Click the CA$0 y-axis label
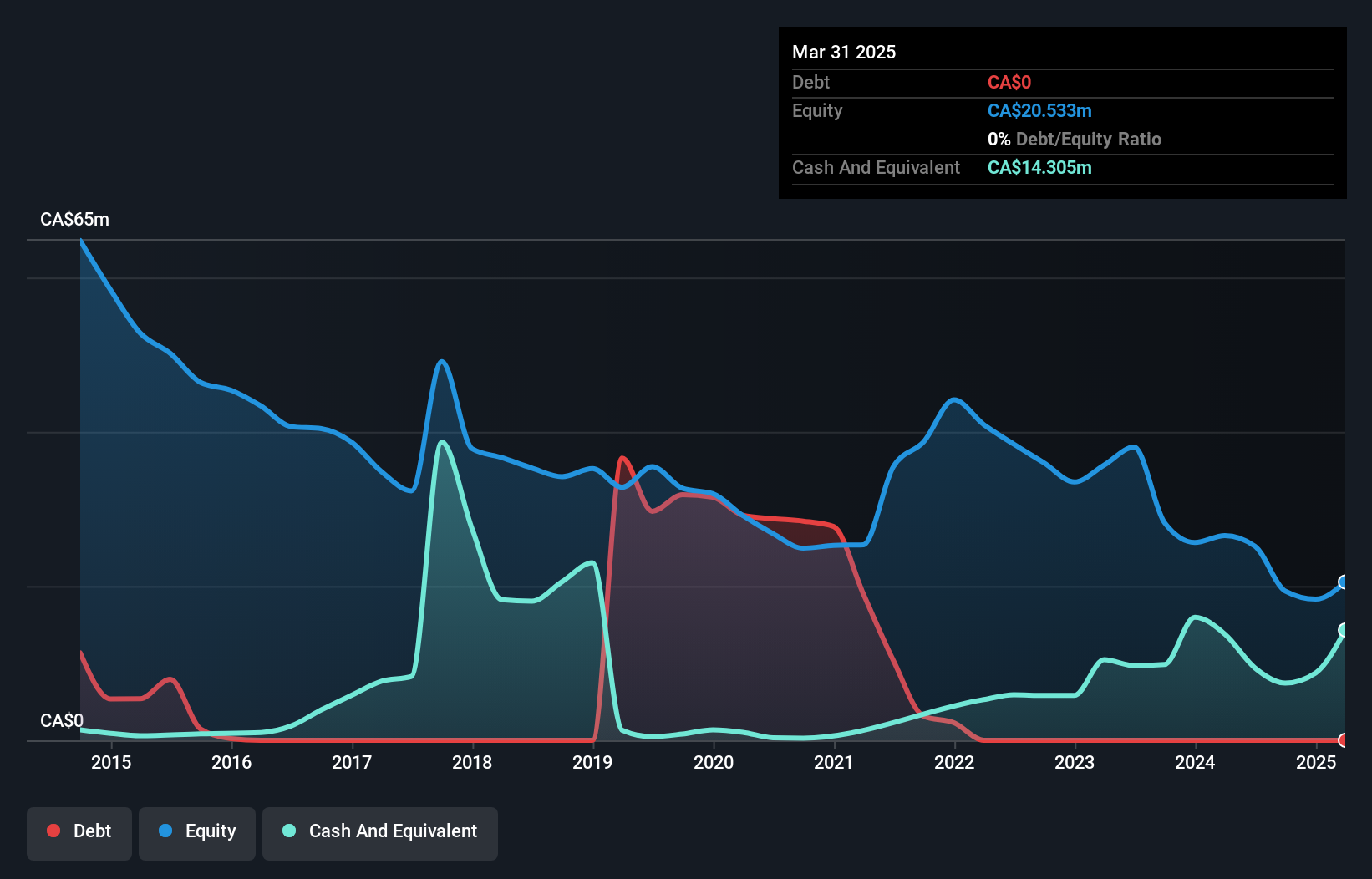This screenshot has height=879, width=1372. (x=62, y=721)
